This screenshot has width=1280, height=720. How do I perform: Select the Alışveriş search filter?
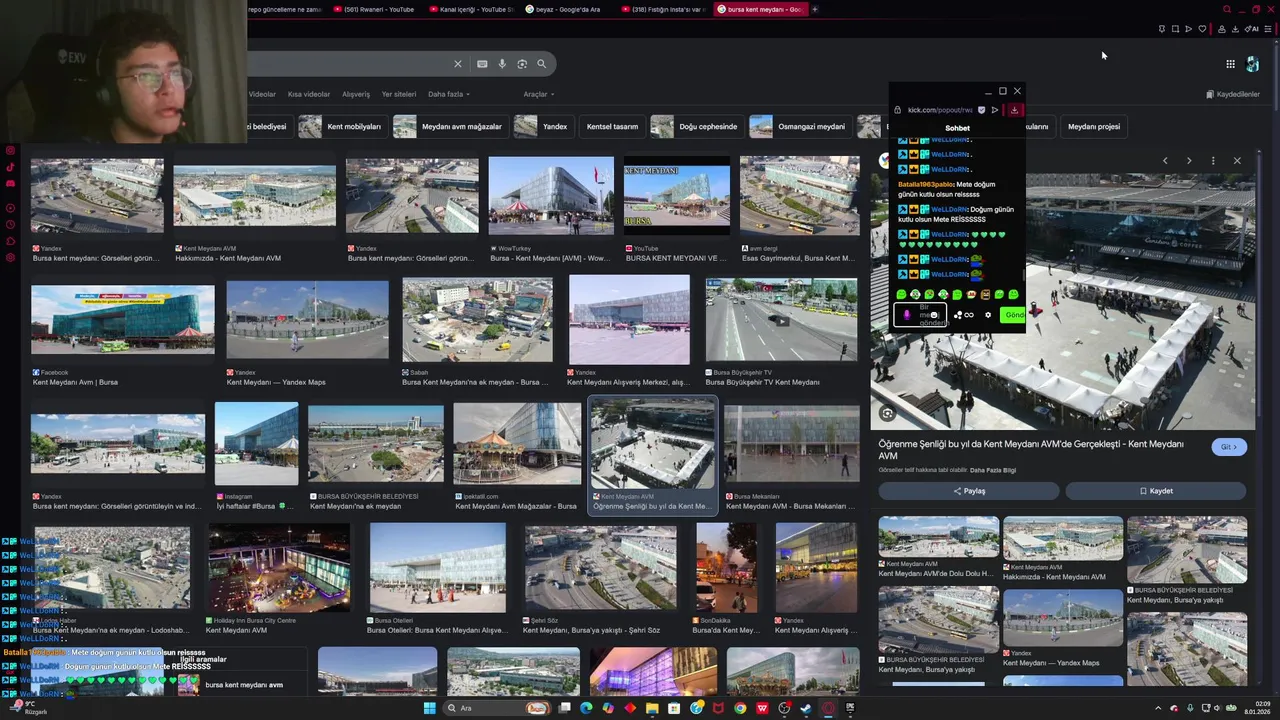356,94
